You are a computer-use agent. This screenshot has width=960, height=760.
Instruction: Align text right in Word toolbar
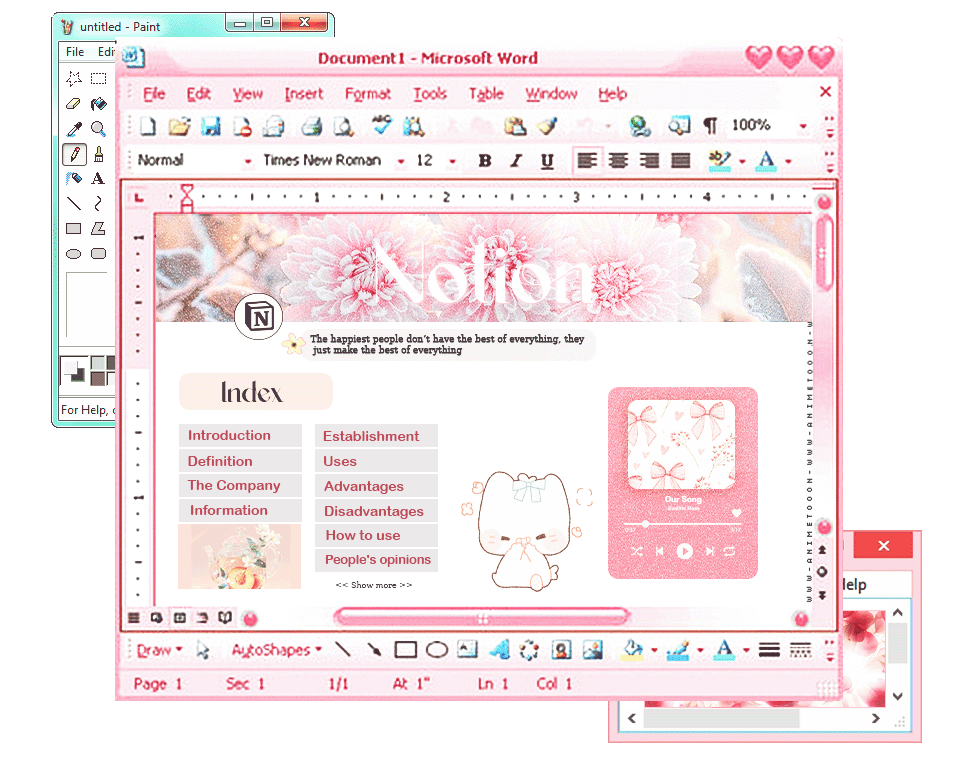click(x=650, y=160)
